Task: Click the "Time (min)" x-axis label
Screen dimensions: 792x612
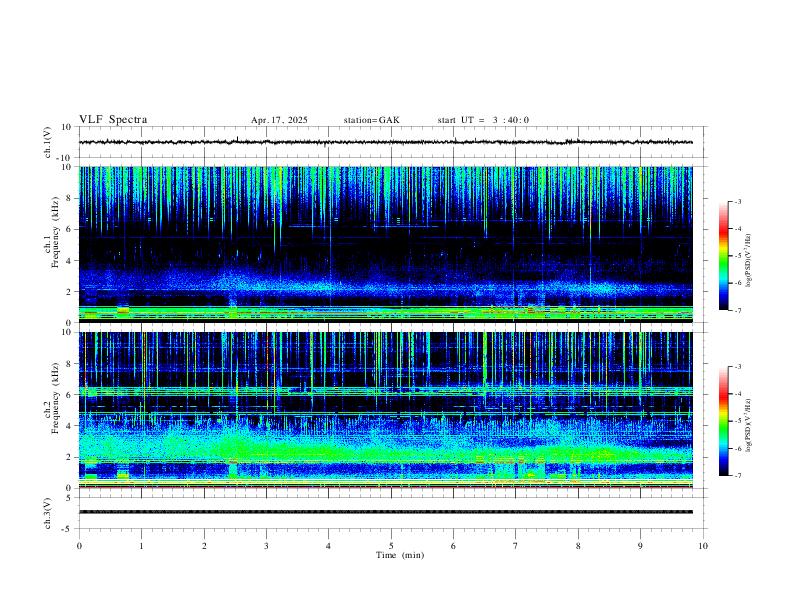Action: (400, 555)
